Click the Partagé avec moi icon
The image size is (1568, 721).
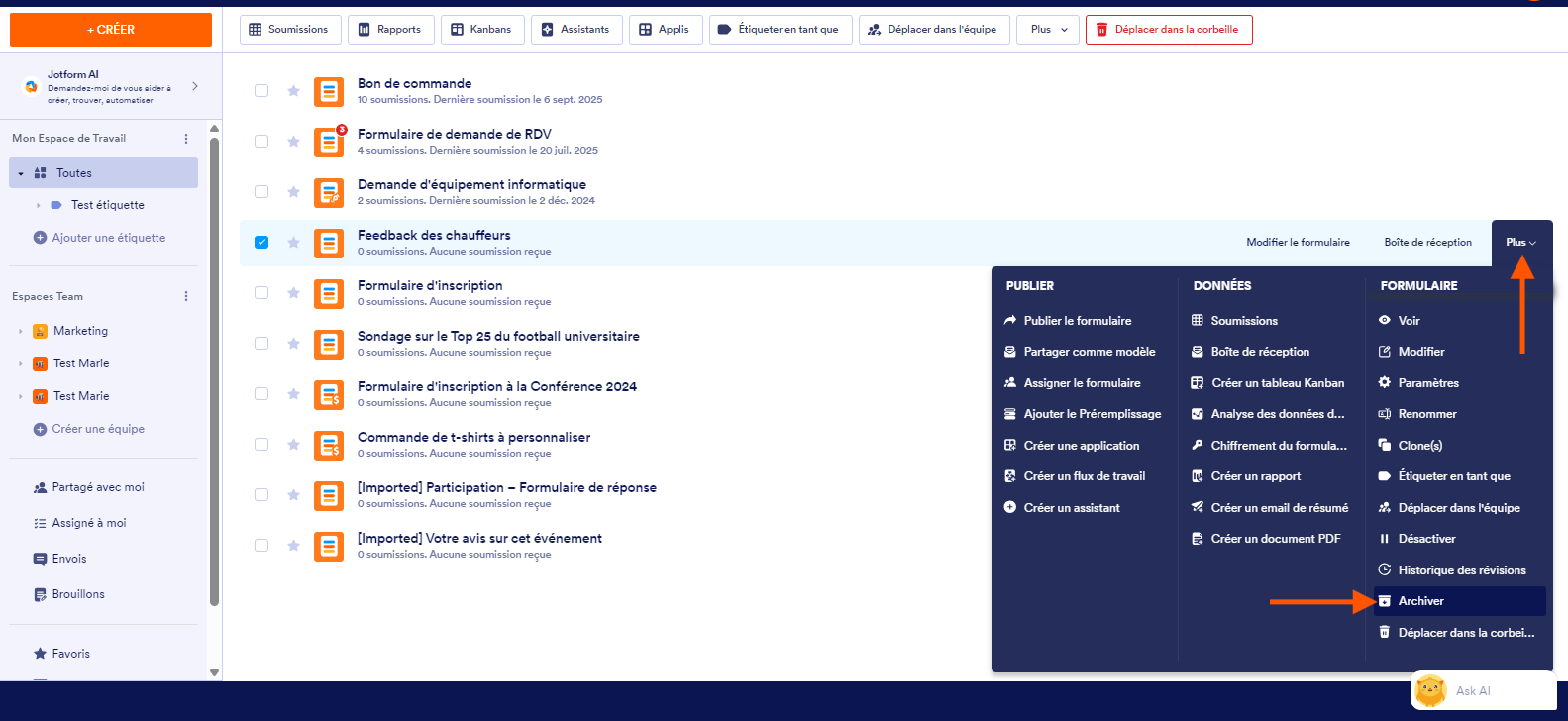(x=40, y=487)
